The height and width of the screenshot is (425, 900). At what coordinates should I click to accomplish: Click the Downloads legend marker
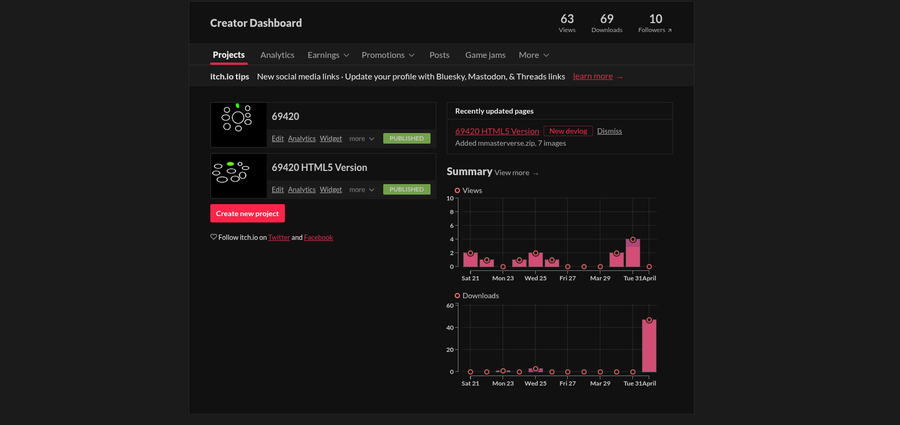tap(457, 296)
